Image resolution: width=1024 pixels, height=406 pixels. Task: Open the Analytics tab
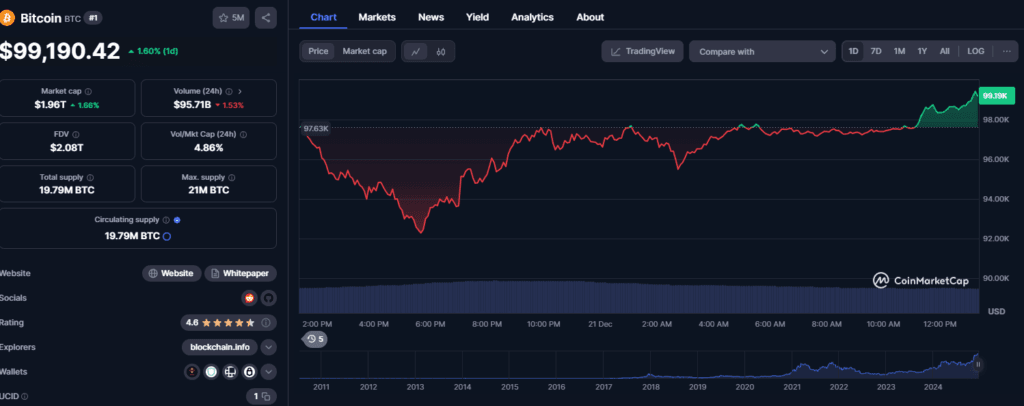(532, 18)
